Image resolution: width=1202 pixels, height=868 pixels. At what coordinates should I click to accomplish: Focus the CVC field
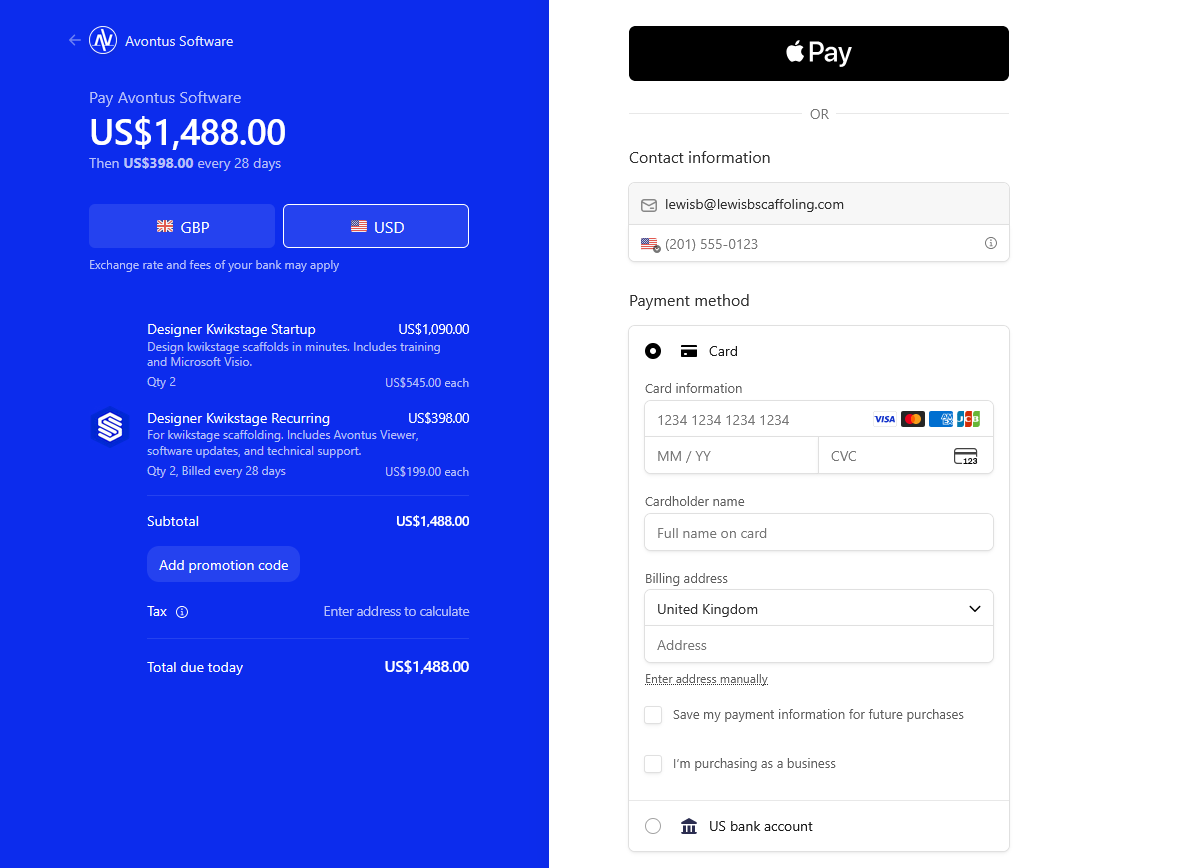pos(906,455)
